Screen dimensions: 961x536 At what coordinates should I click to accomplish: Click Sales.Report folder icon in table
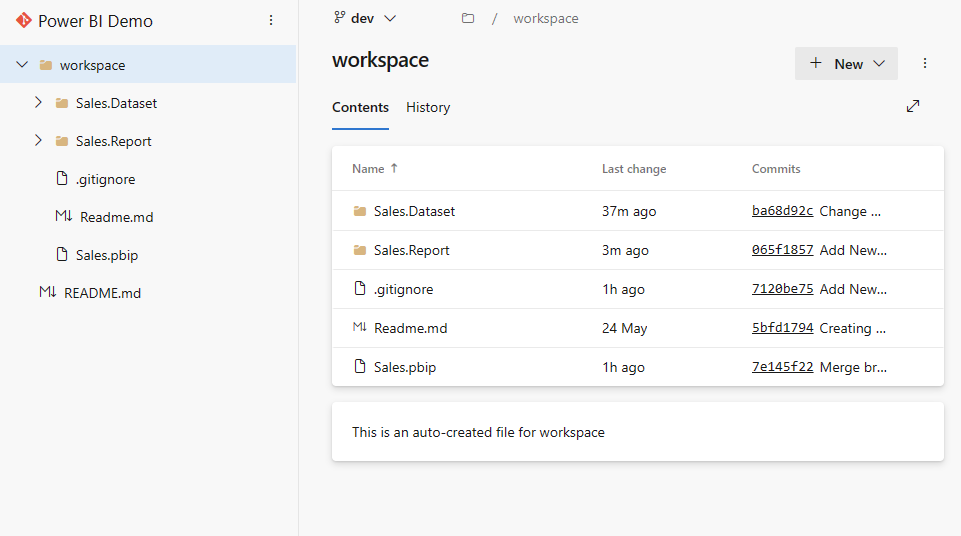coord(360,250)
